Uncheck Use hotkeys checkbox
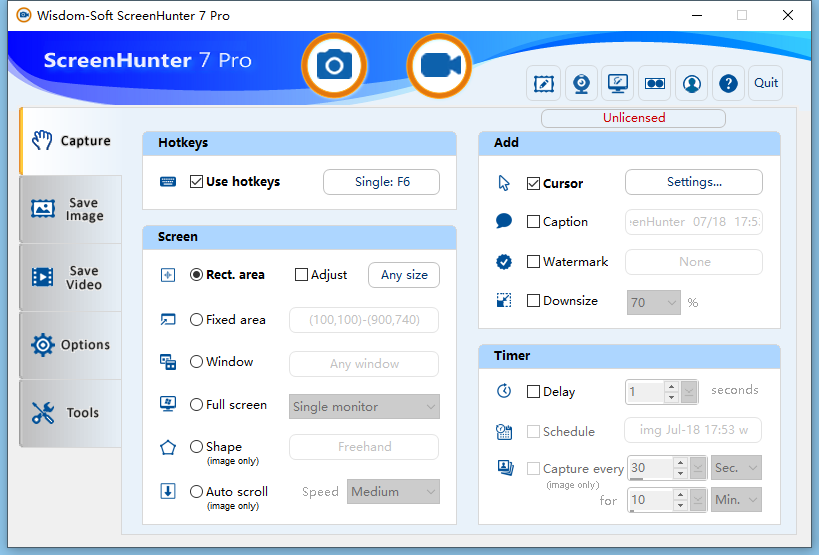 196,182
